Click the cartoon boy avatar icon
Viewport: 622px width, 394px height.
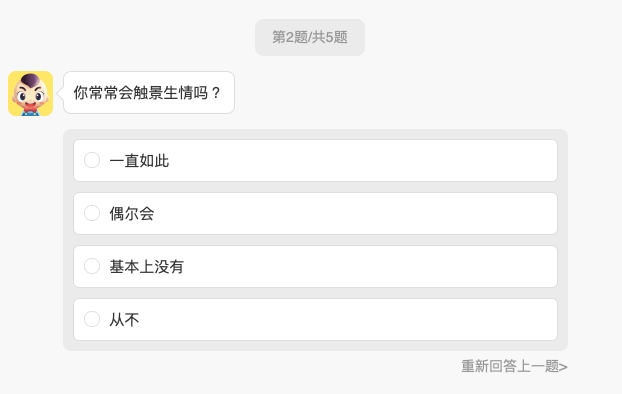31,94
